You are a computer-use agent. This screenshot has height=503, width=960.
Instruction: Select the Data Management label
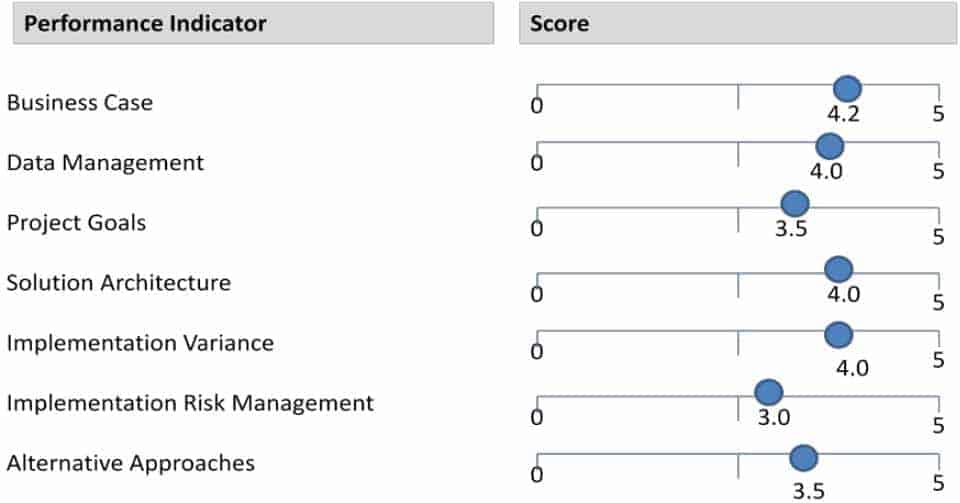point(105,163)
